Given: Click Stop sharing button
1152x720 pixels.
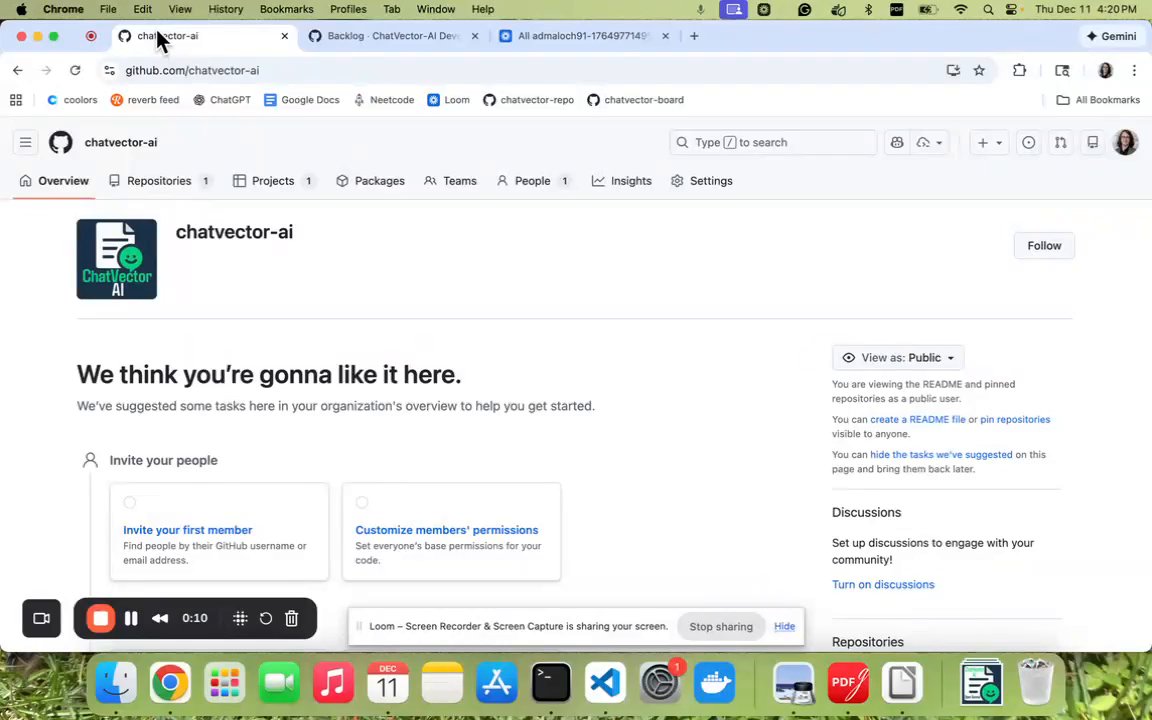Looking at the screenshot, I should pyautogui.click(x=721, y=627).
